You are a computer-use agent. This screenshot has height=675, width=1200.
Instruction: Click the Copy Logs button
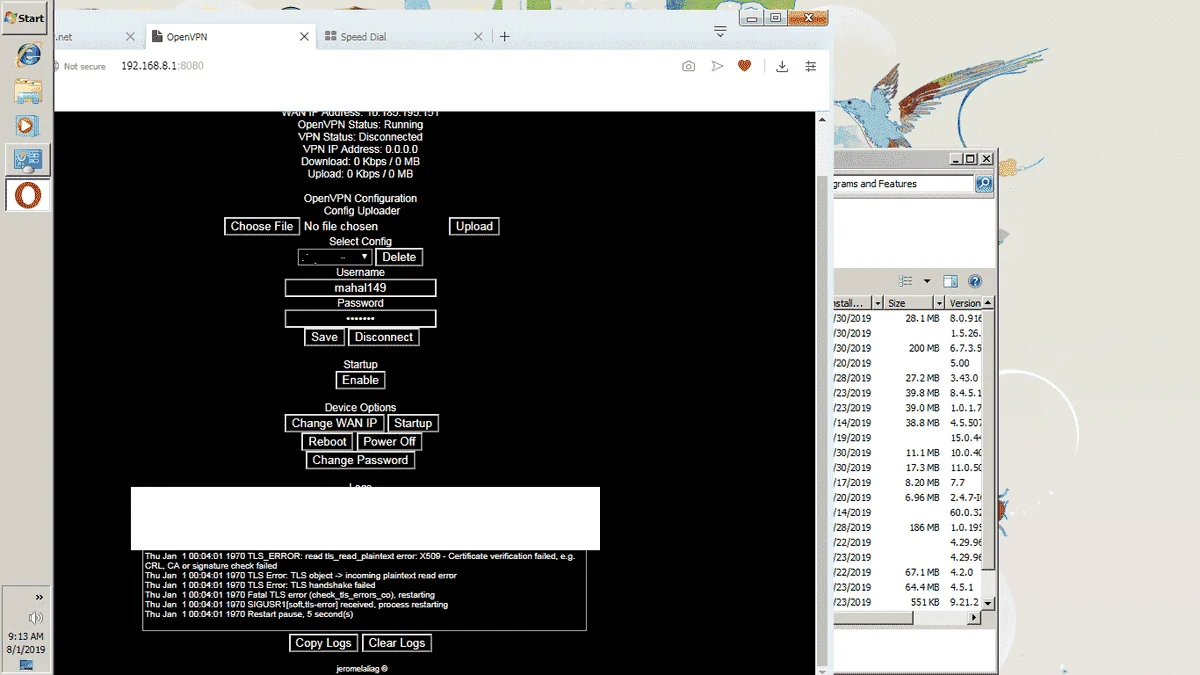point(323,643)
